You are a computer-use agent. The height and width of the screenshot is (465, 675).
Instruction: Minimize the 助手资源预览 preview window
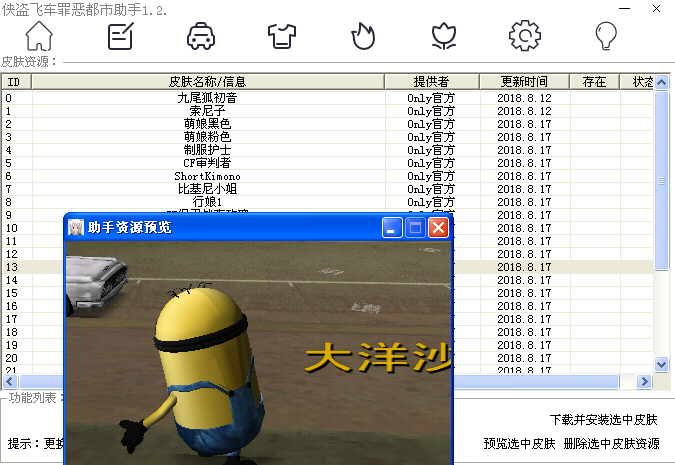[x=392, y=228]
